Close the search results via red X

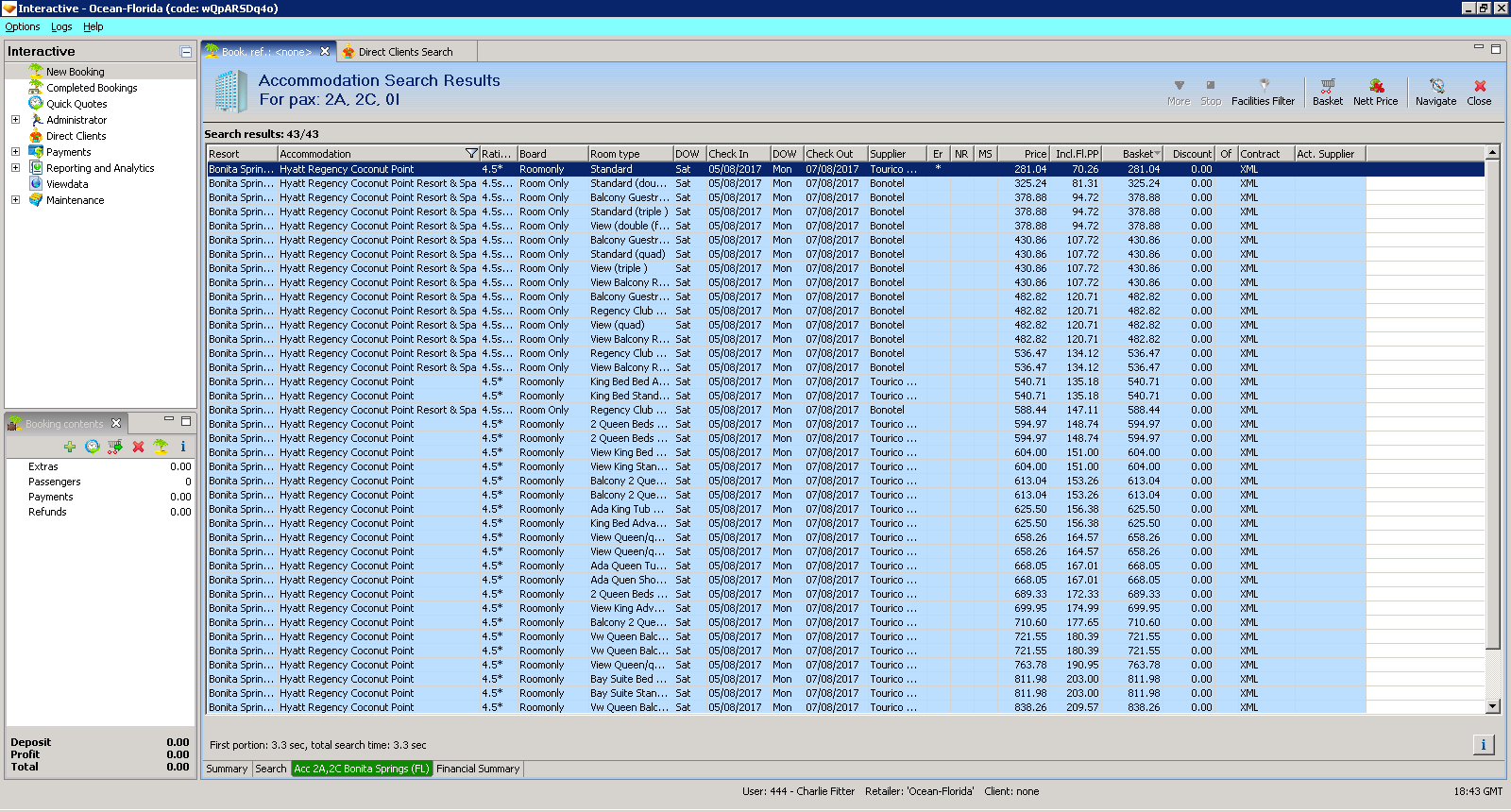(x=1479, y=92)
